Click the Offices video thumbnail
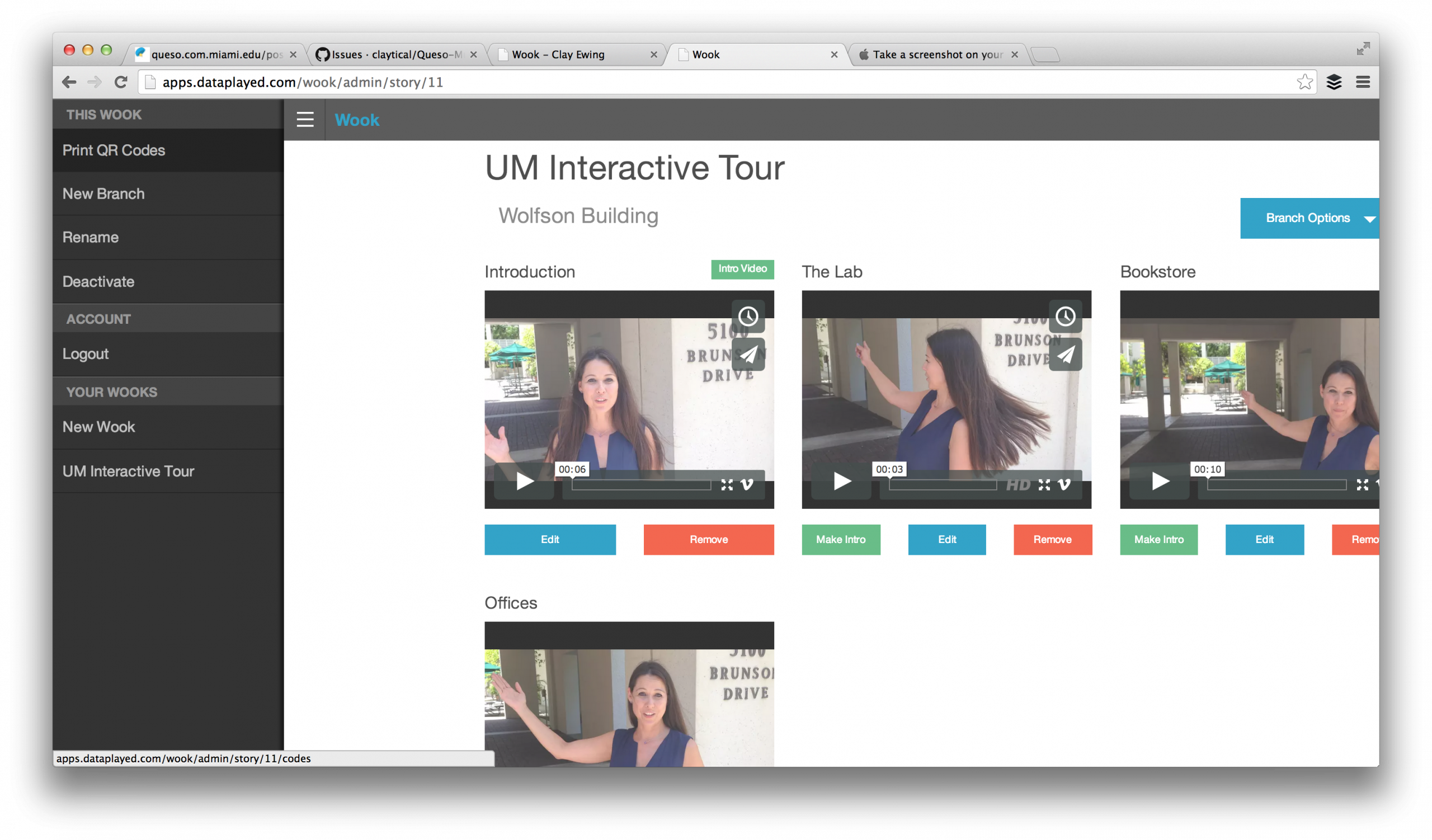The image size is (1432, 840). click(x=629, y=694)
